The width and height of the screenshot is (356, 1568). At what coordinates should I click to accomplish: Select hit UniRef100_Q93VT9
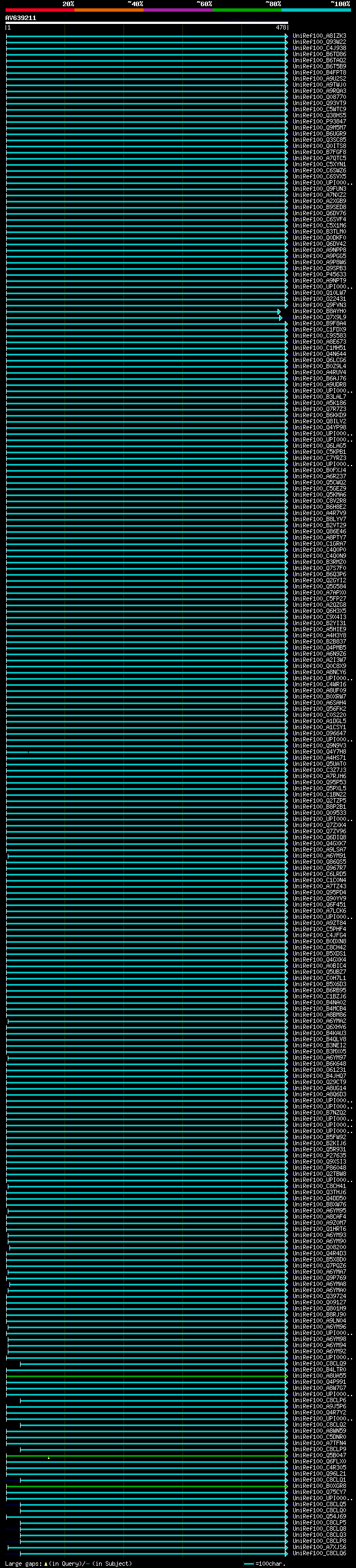coord(319,103)
